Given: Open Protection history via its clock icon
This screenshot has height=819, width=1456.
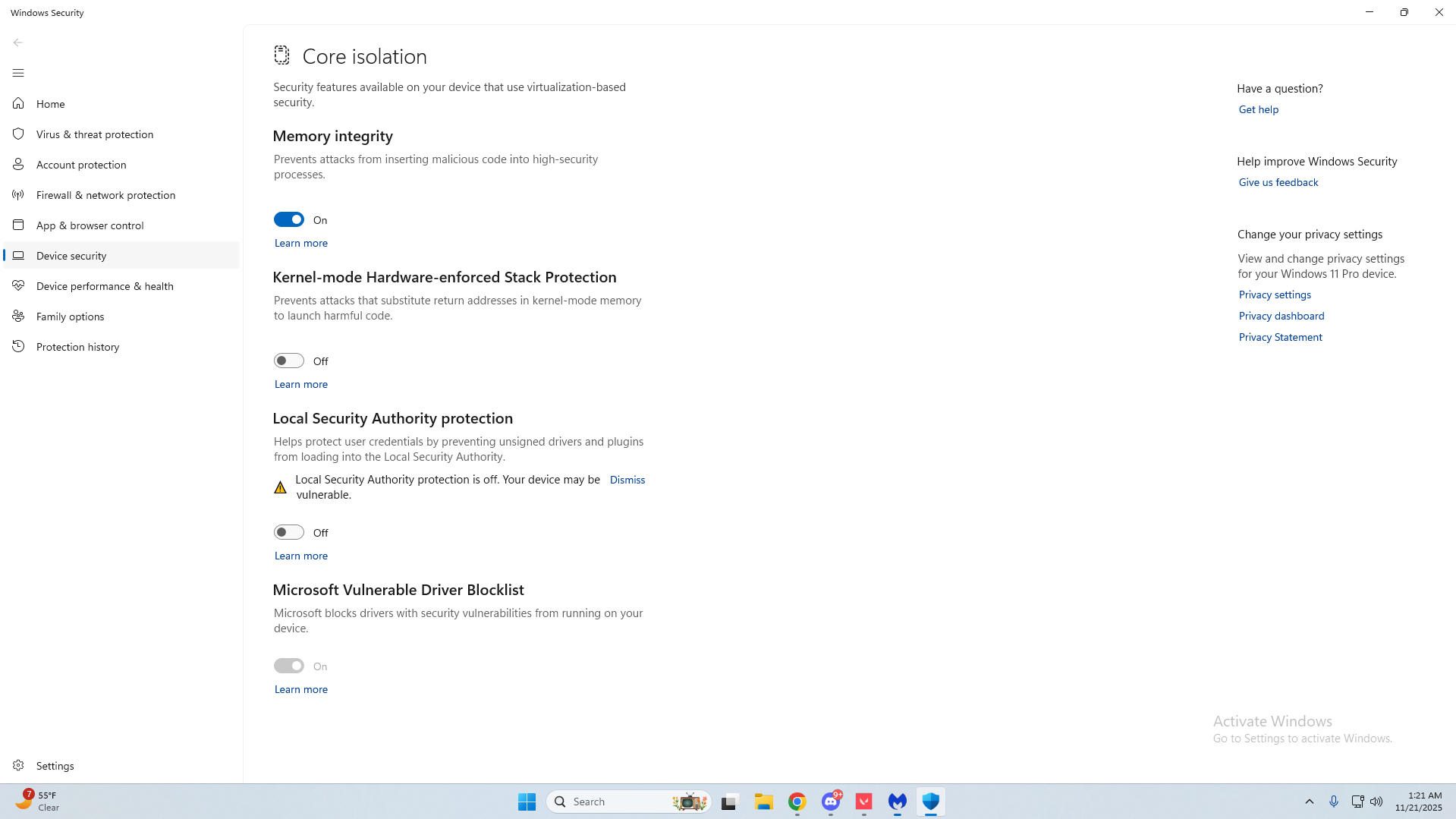Looking at the screenshot, I should coord(18,346).
